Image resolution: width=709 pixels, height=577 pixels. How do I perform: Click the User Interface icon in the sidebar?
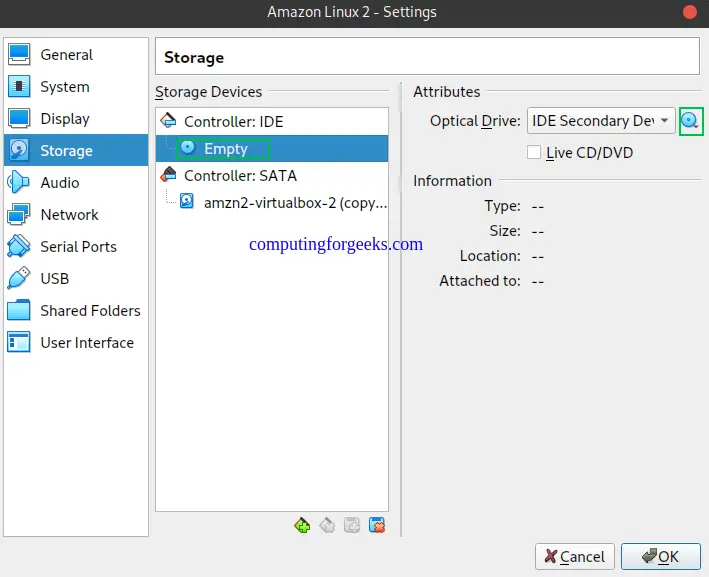(19, 342)
